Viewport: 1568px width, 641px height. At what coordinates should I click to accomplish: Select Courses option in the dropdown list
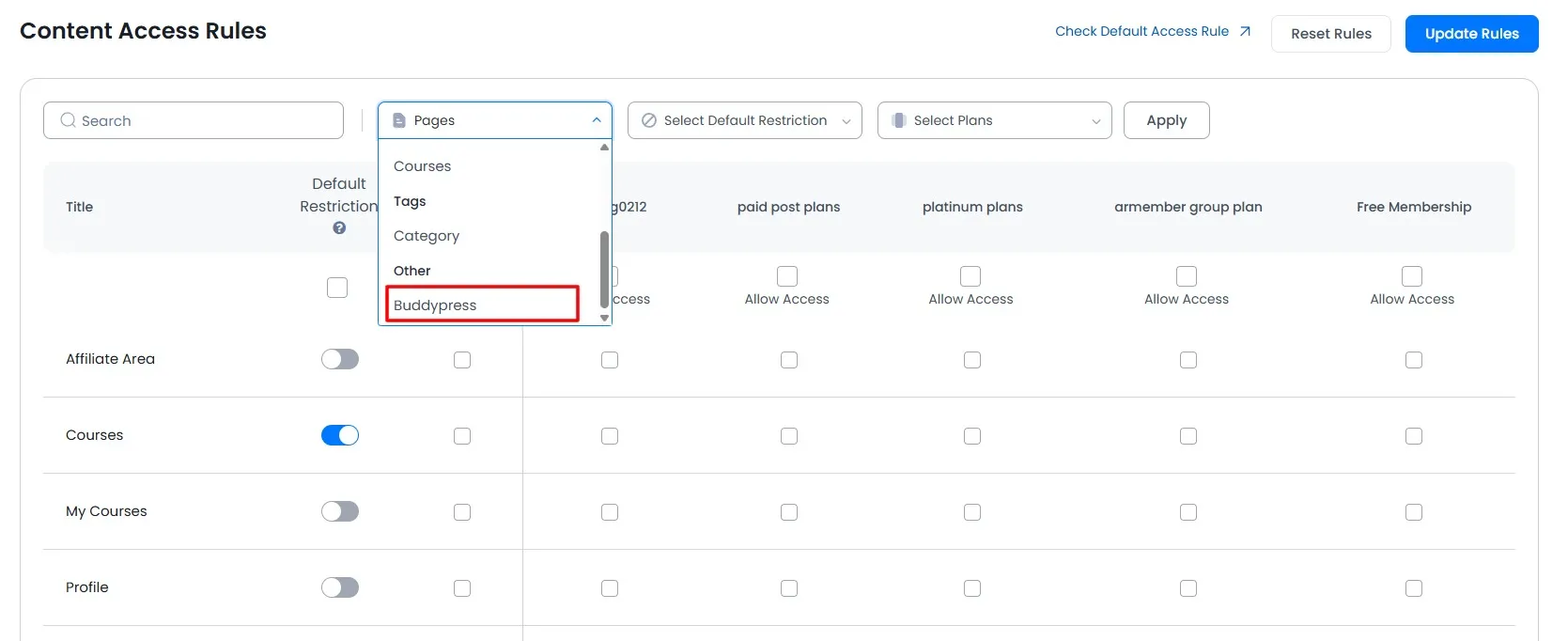click(x=422, y=166)
